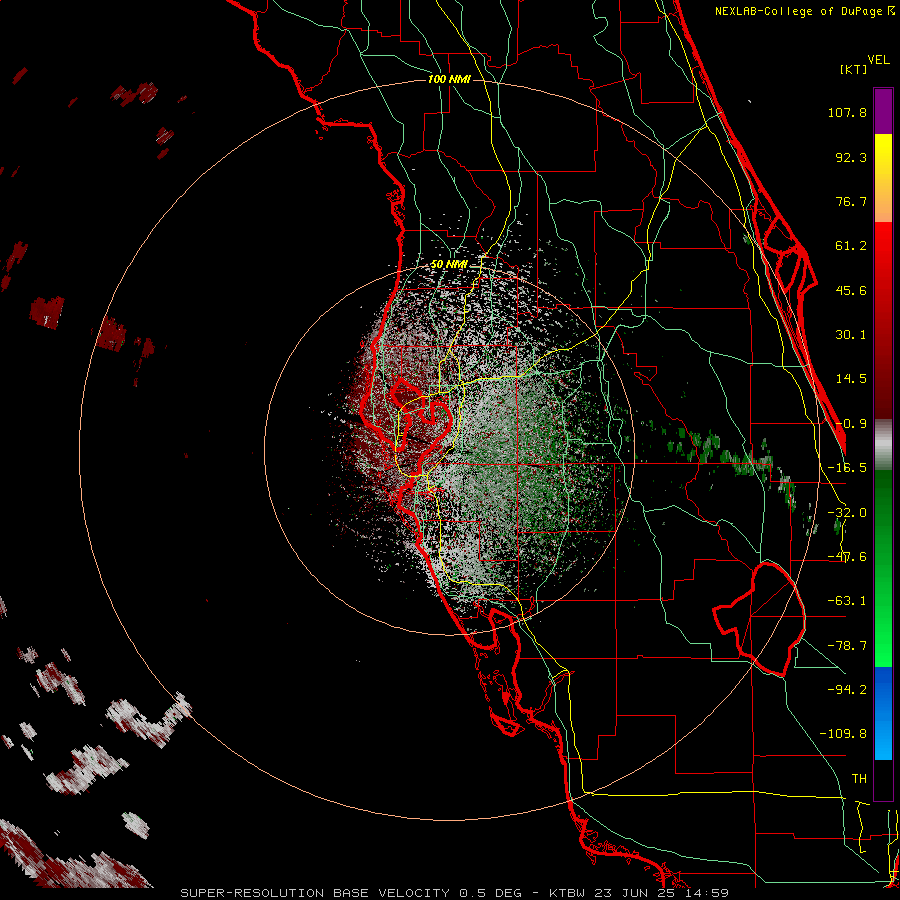Viewport: 900px width, 900px height.
Task: Click the VEL legend title
Action: pyautogui.click(x=878, y=60)
